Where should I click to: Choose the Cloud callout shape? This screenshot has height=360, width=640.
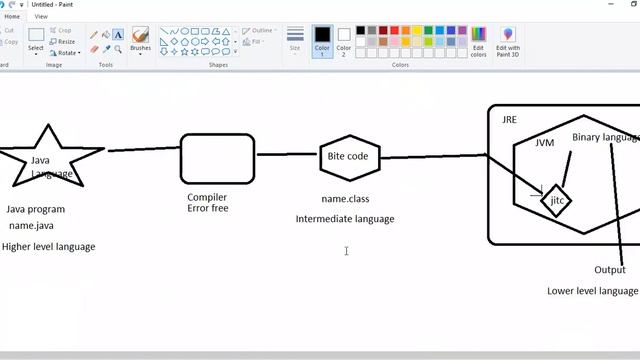226,52
